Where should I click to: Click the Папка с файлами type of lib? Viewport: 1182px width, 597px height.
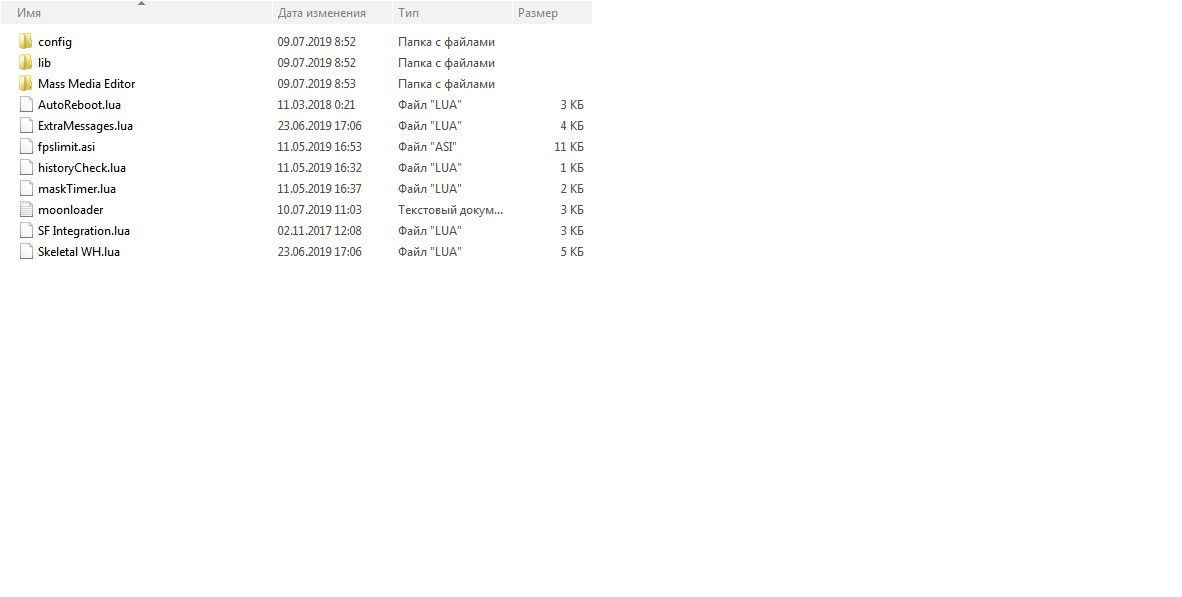tap(446, 63)
